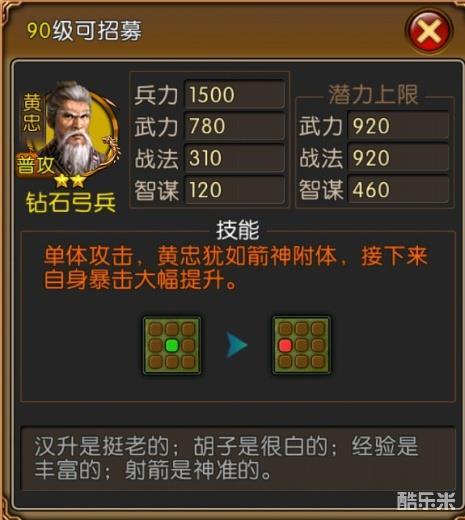Select the 武力 stat field showing 780
The height and width of the screenshot is (520, 465).
[x=235, y=126]
